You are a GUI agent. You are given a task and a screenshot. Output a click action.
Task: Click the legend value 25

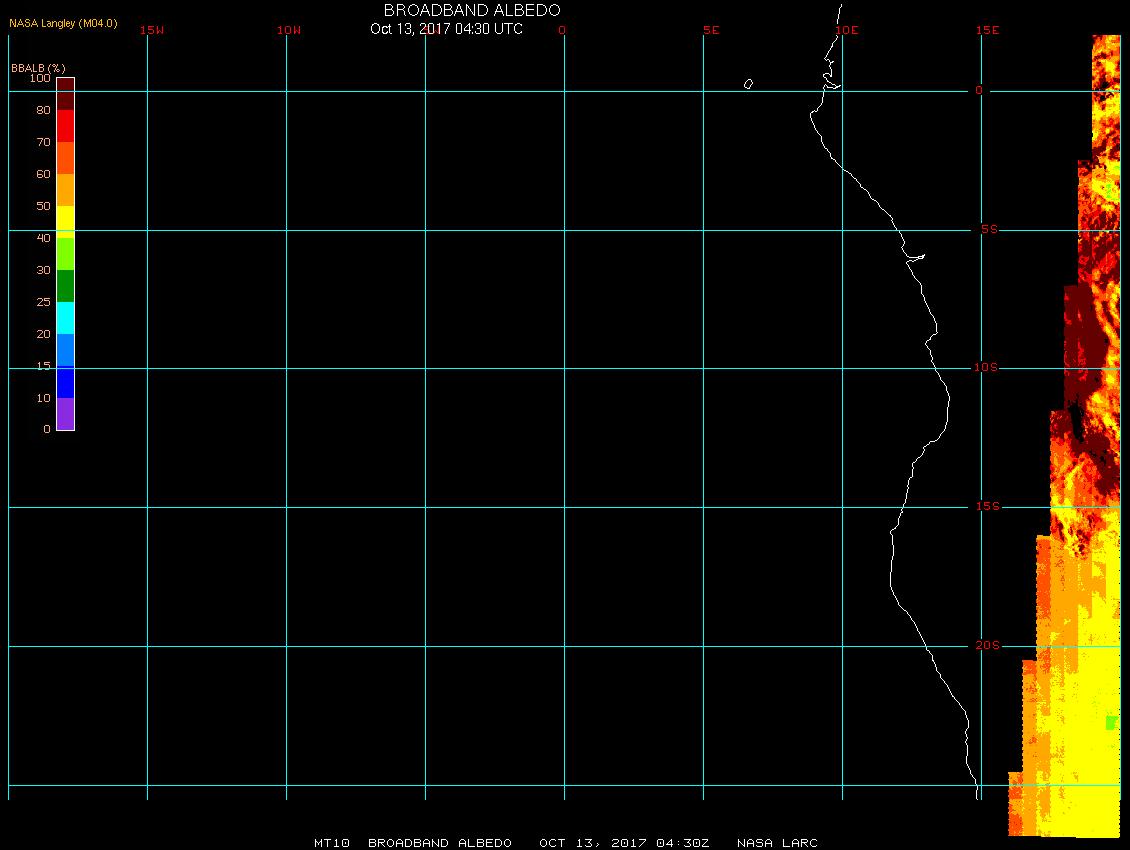[44, 302]
